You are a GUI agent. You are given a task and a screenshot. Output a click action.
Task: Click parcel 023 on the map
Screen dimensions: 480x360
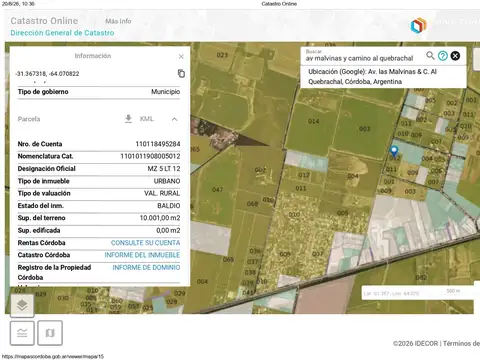click(222, 55)
